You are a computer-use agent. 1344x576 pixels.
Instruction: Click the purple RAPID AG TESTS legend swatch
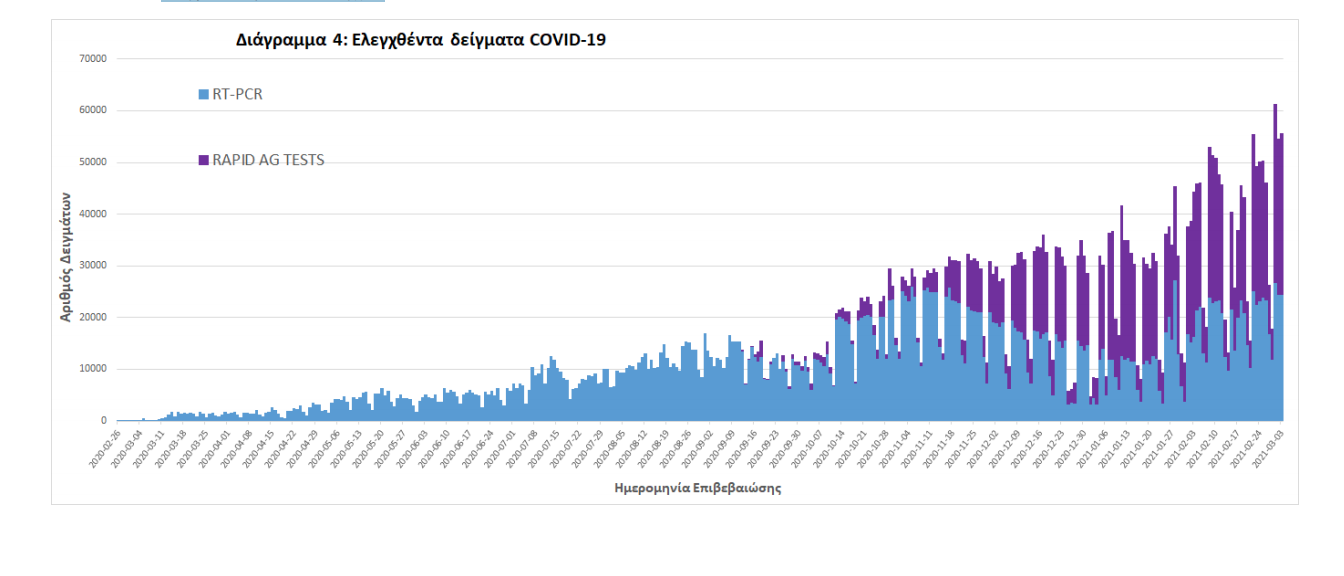[204, 160]
